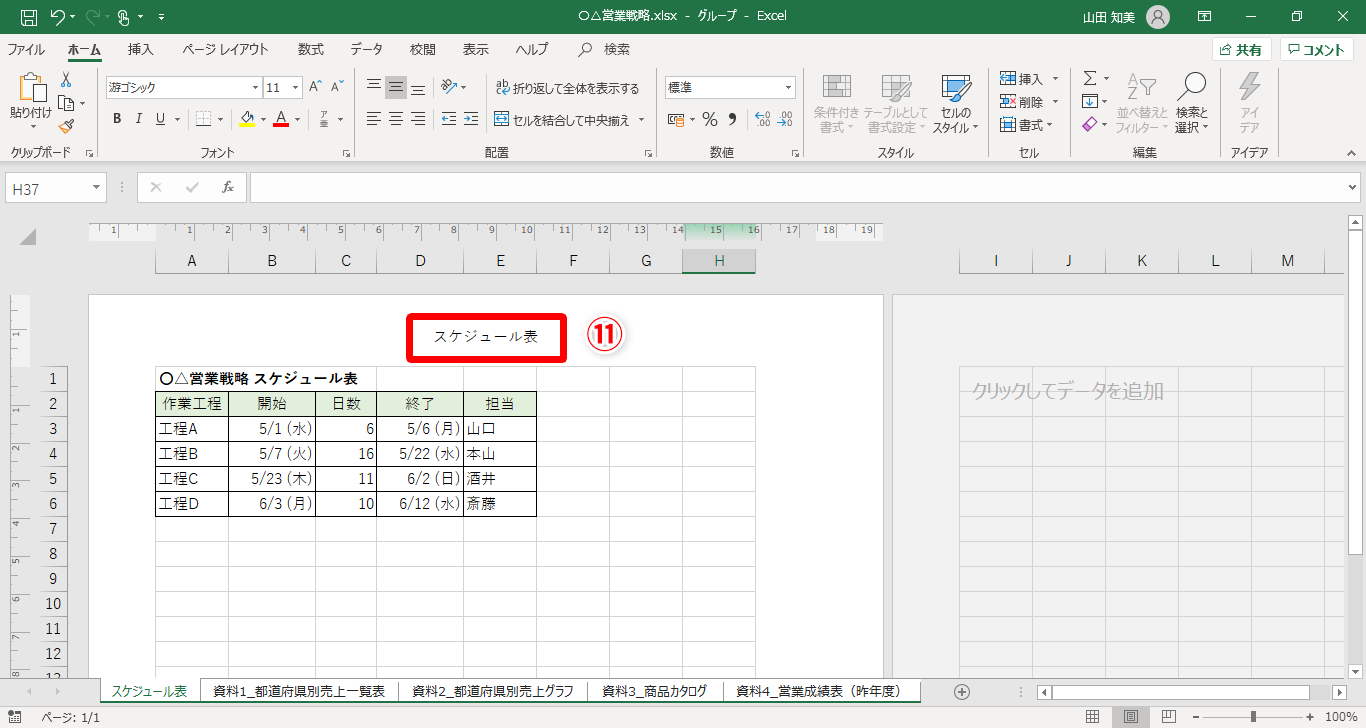Left-align the cell text
The height and width of the screenshot is (728, 1366).
click(373, 119)
